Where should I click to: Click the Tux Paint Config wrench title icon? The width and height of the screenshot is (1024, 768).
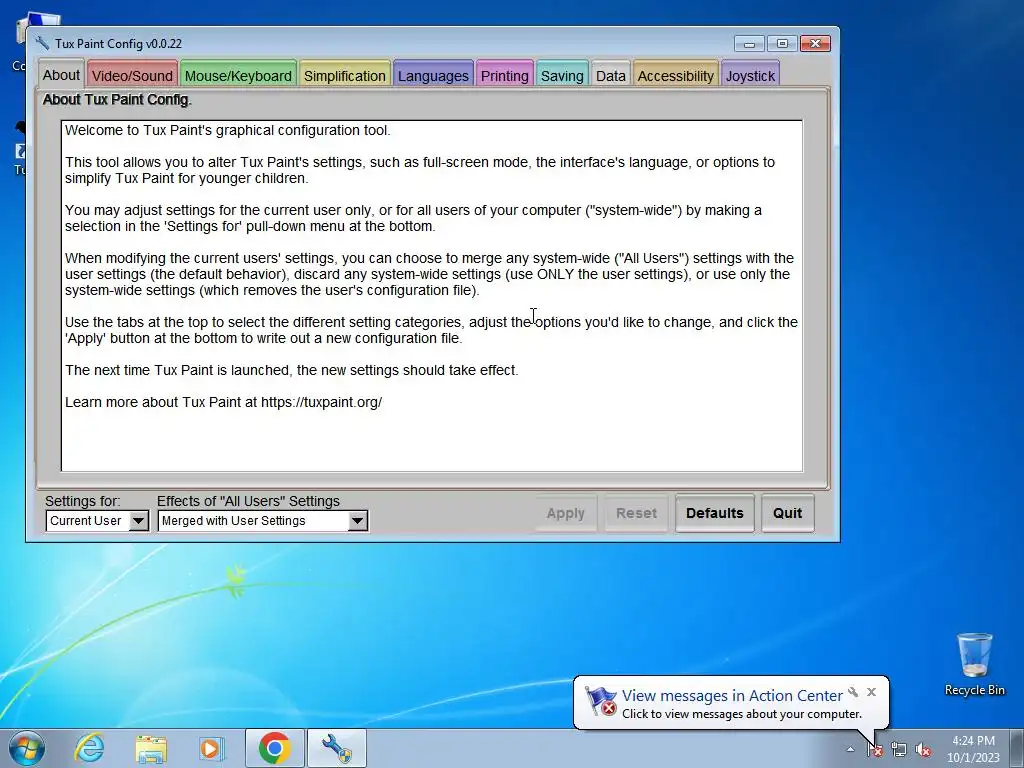coord(42,43)
